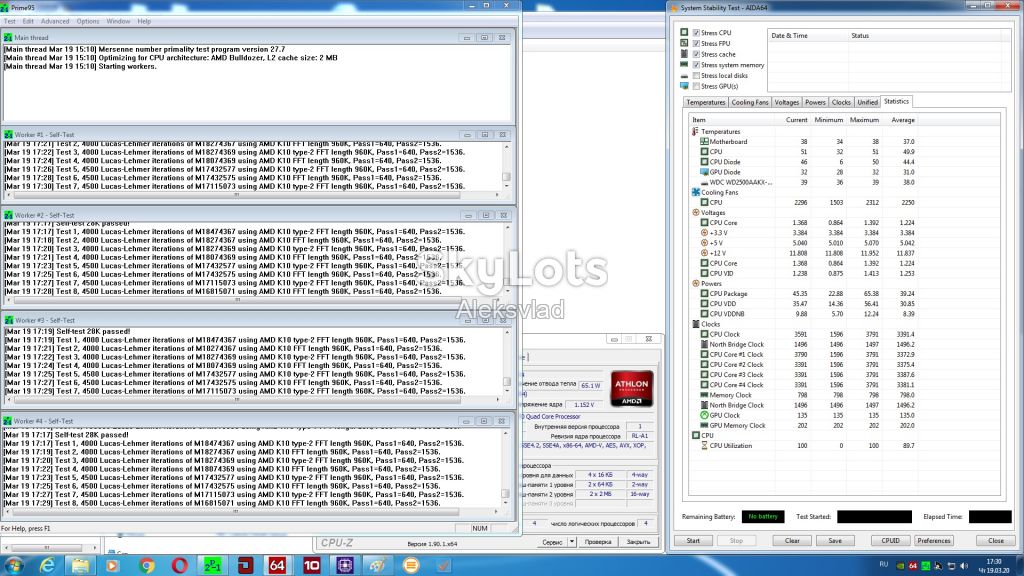The height and width of the screenshot is (576, 1024).
Task: Click the Проверка button in CPU-Z
Action: point(598,541)
